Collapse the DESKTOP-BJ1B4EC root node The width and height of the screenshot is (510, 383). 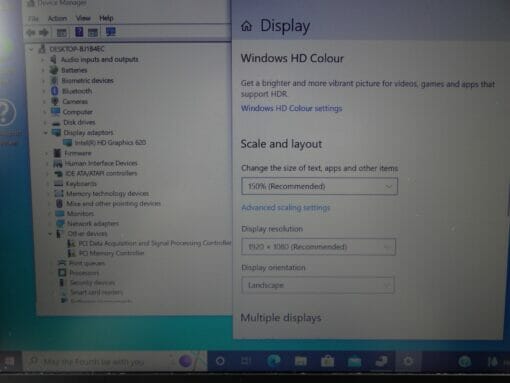tap(31, 49)
